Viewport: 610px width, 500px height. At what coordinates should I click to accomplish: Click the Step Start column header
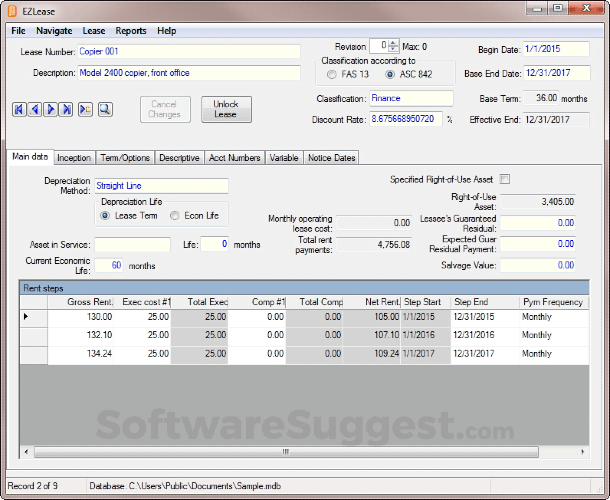pos(426,302)
